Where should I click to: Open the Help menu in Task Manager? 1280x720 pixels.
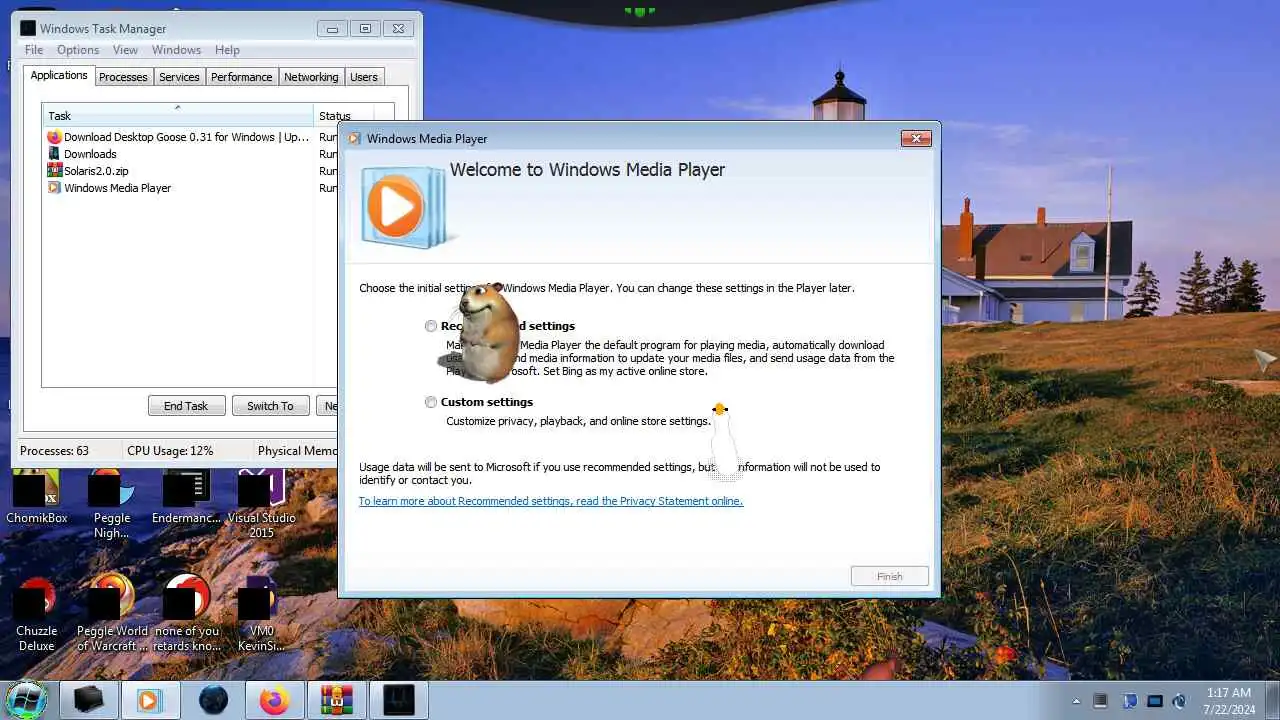[227, 50]
